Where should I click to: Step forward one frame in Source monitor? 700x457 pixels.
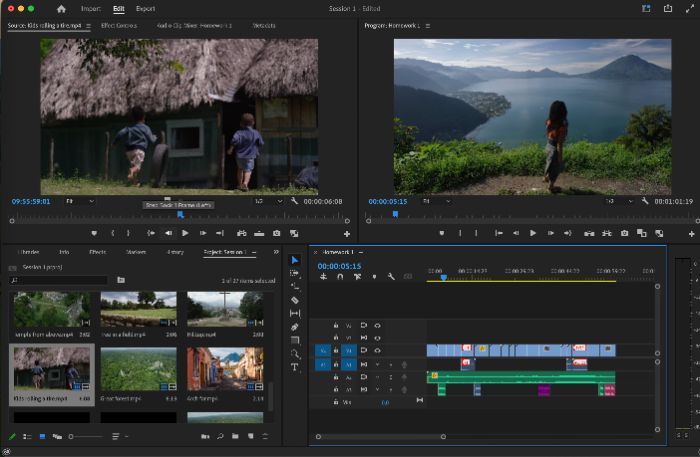click(x=203, y=233)
